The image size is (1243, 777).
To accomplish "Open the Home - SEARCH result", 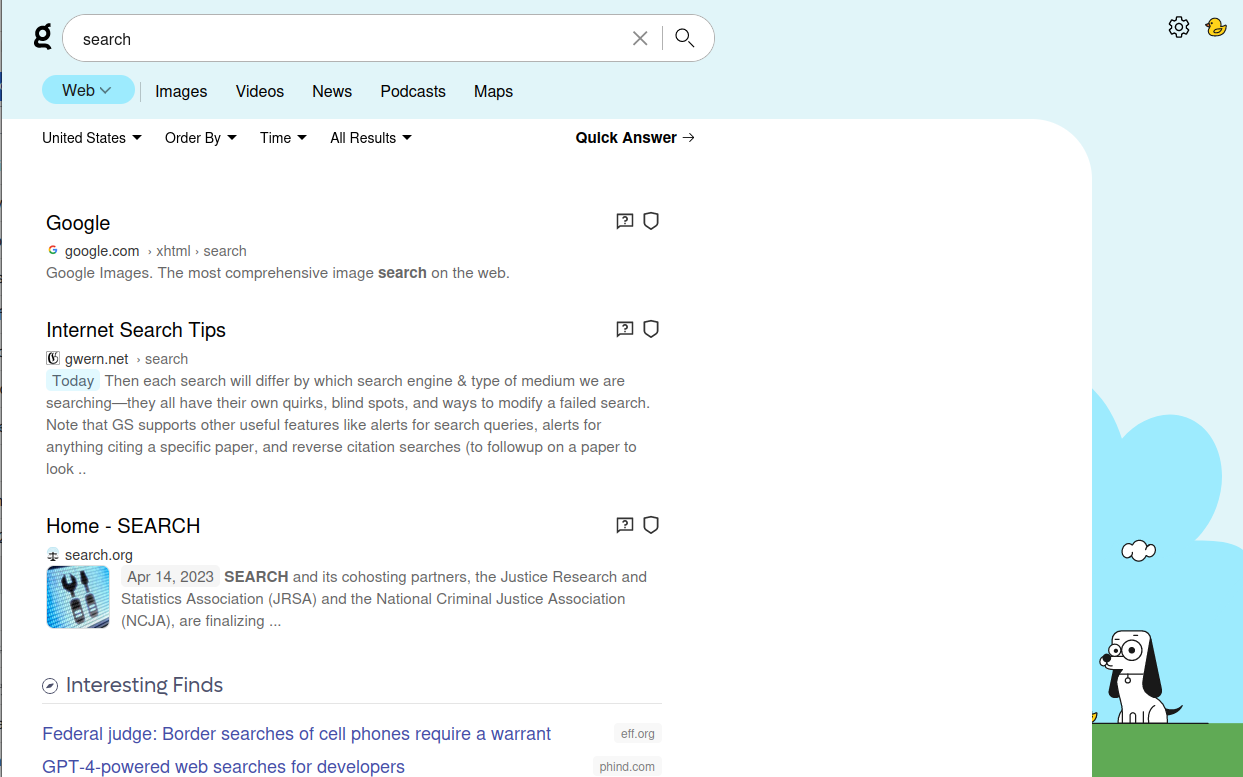I will [123, 526].
